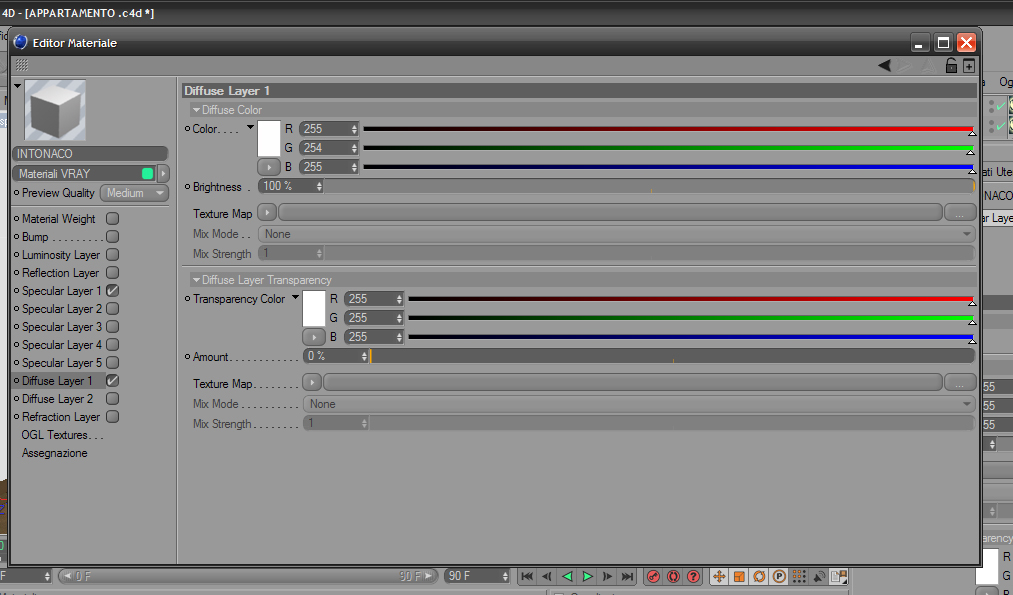Click Transparency Texture Map browse button
This screenshot has width=1013, height=595.
(960, 382)
